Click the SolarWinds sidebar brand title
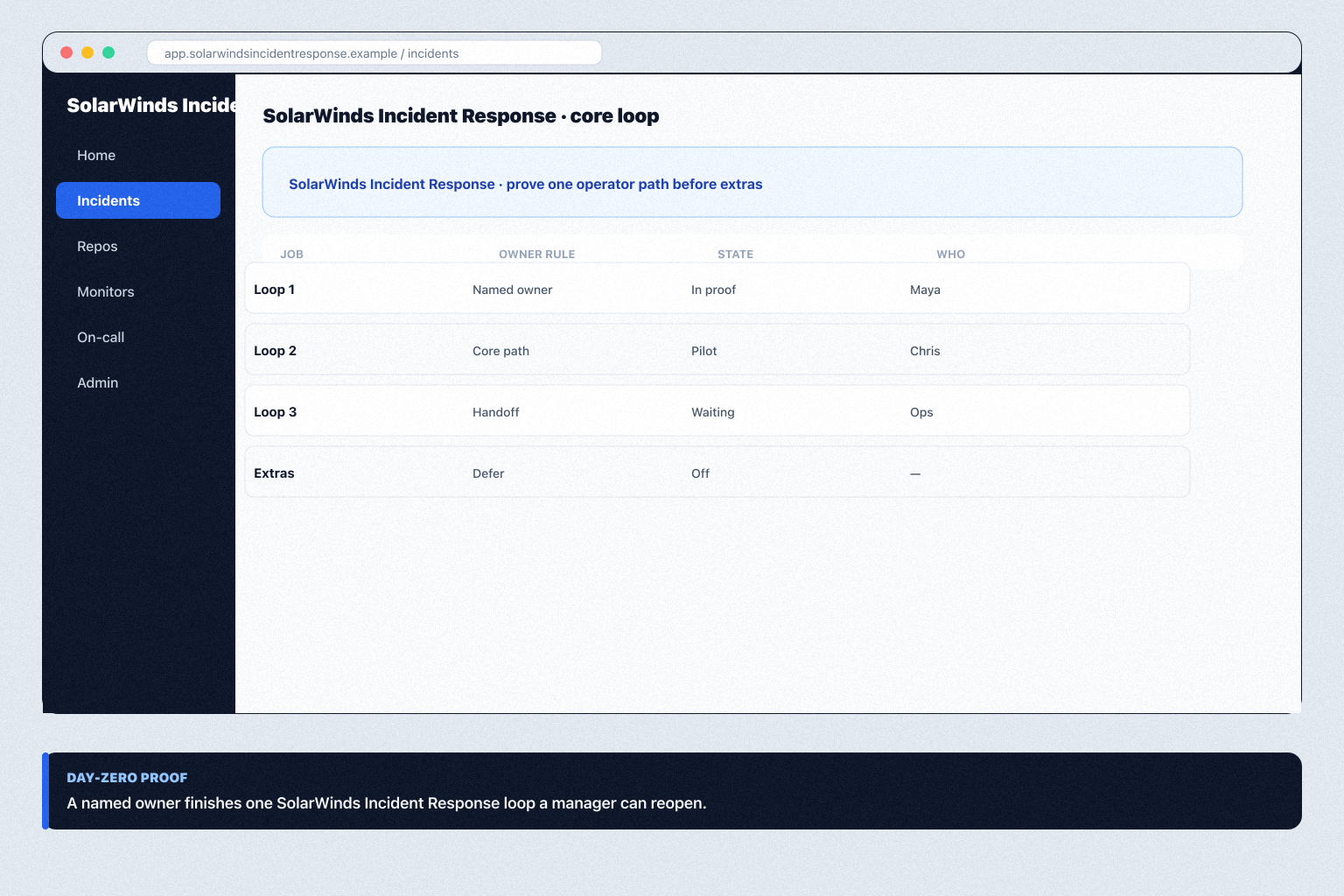 tap(151, 105)
